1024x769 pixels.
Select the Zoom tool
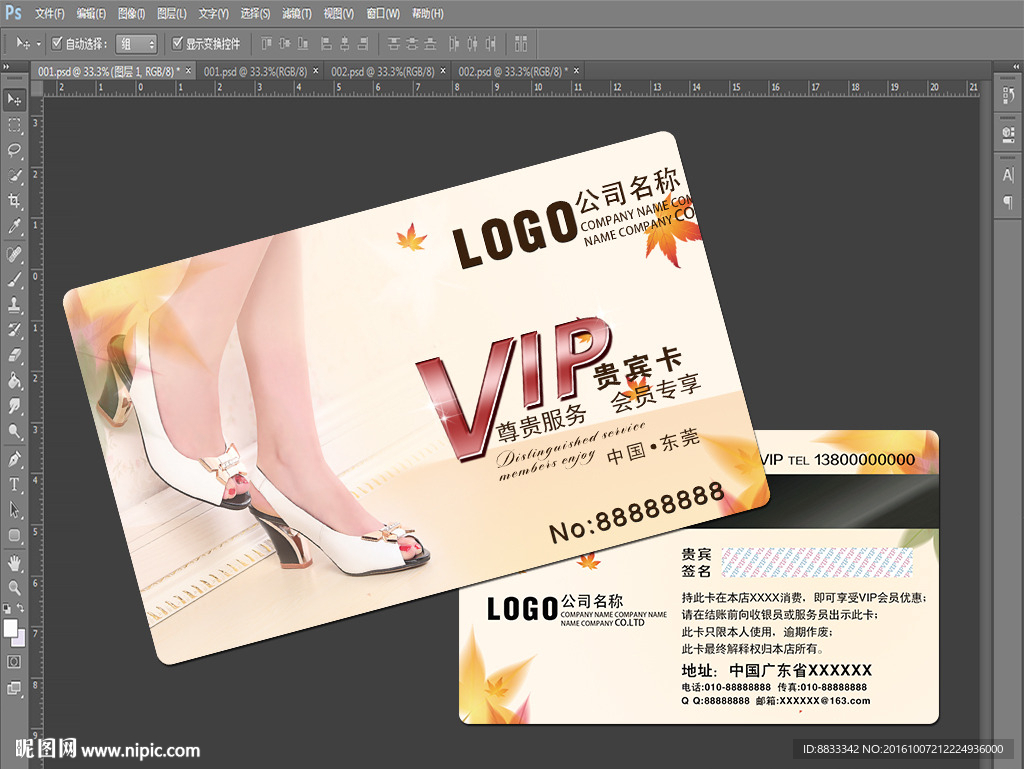coord(14,588)
